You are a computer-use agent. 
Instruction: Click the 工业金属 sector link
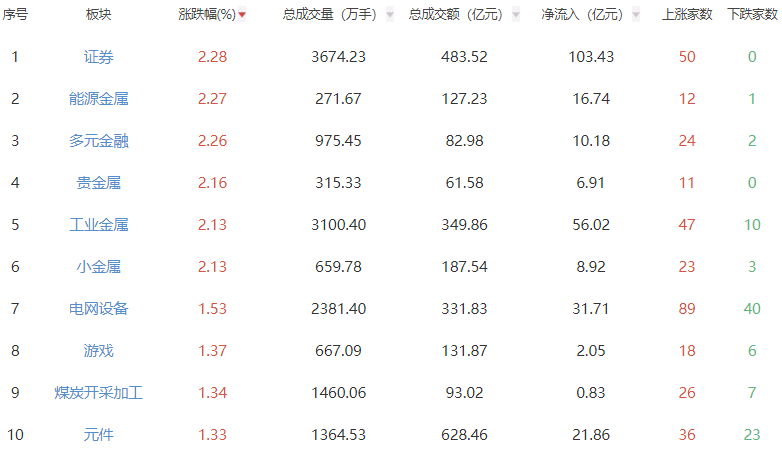point(99,225)
